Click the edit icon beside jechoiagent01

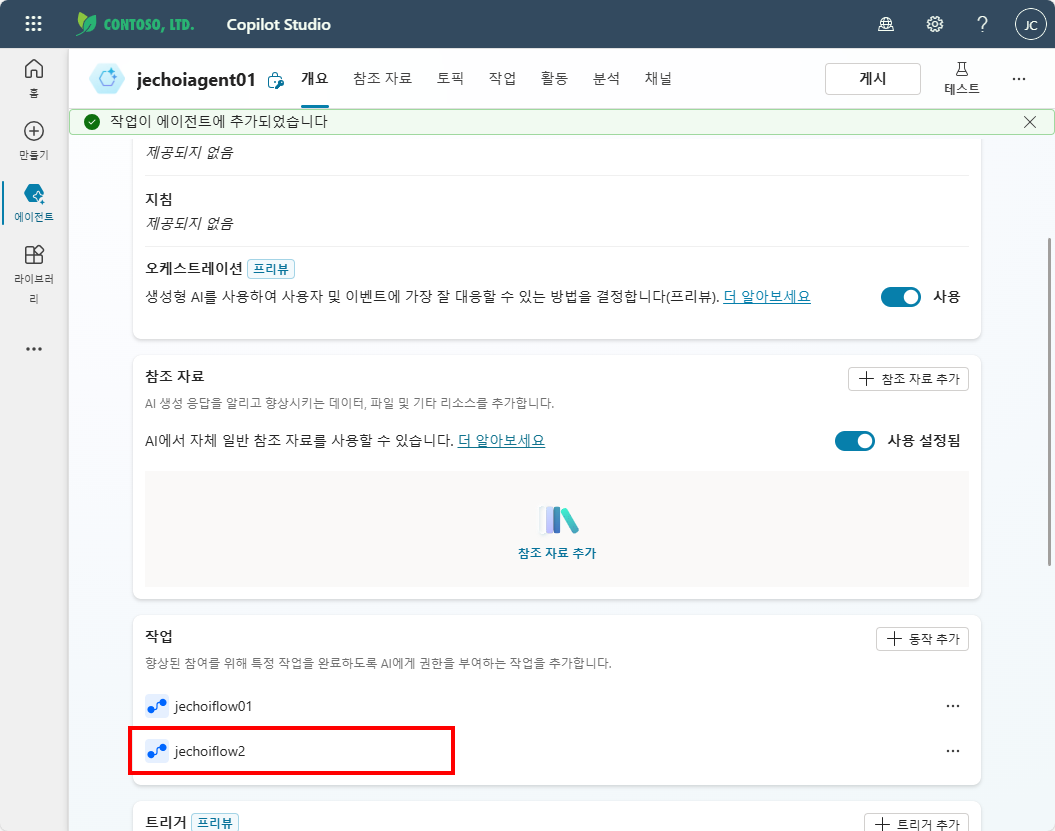276,81
